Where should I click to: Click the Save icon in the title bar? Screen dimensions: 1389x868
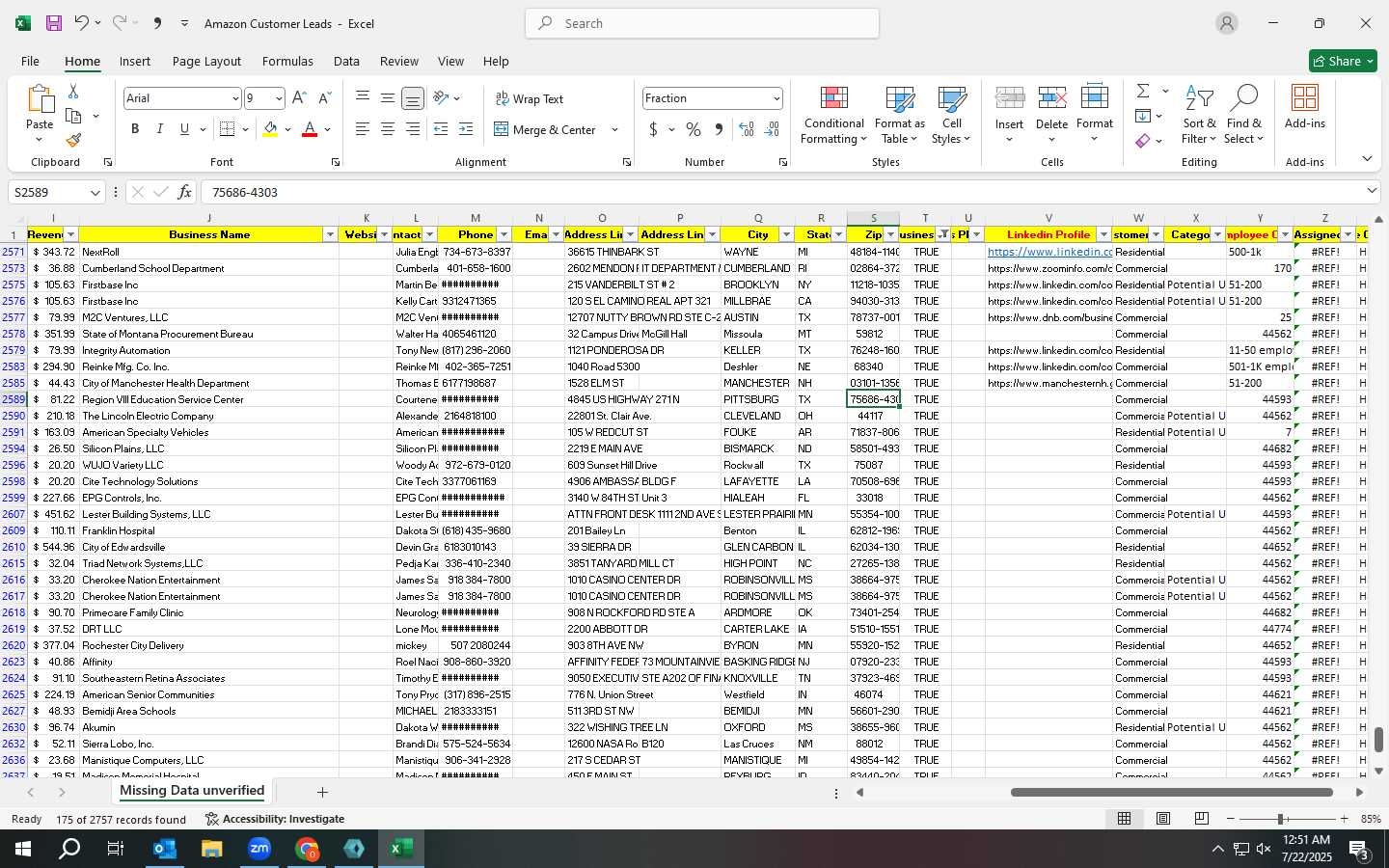click(54, 23)
